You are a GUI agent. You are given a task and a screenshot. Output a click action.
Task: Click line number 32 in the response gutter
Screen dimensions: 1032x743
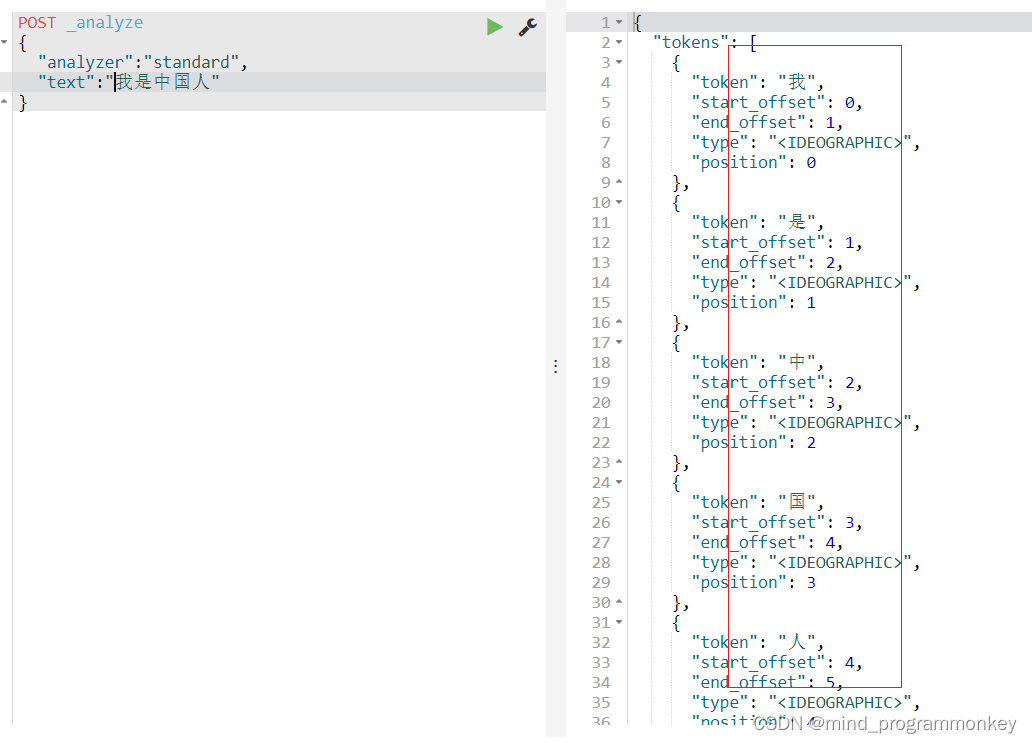[601, 643]
